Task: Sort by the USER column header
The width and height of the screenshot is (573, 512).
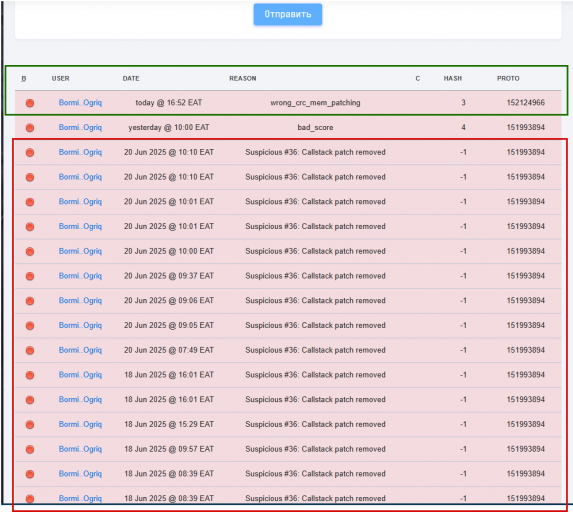Action: tap(60, 79)
